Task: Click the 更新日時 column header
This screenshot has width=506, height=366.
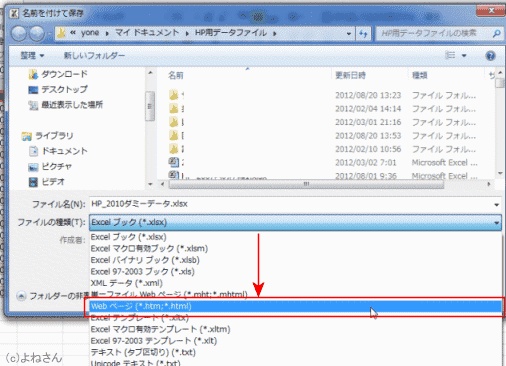Action: (350, 75)
